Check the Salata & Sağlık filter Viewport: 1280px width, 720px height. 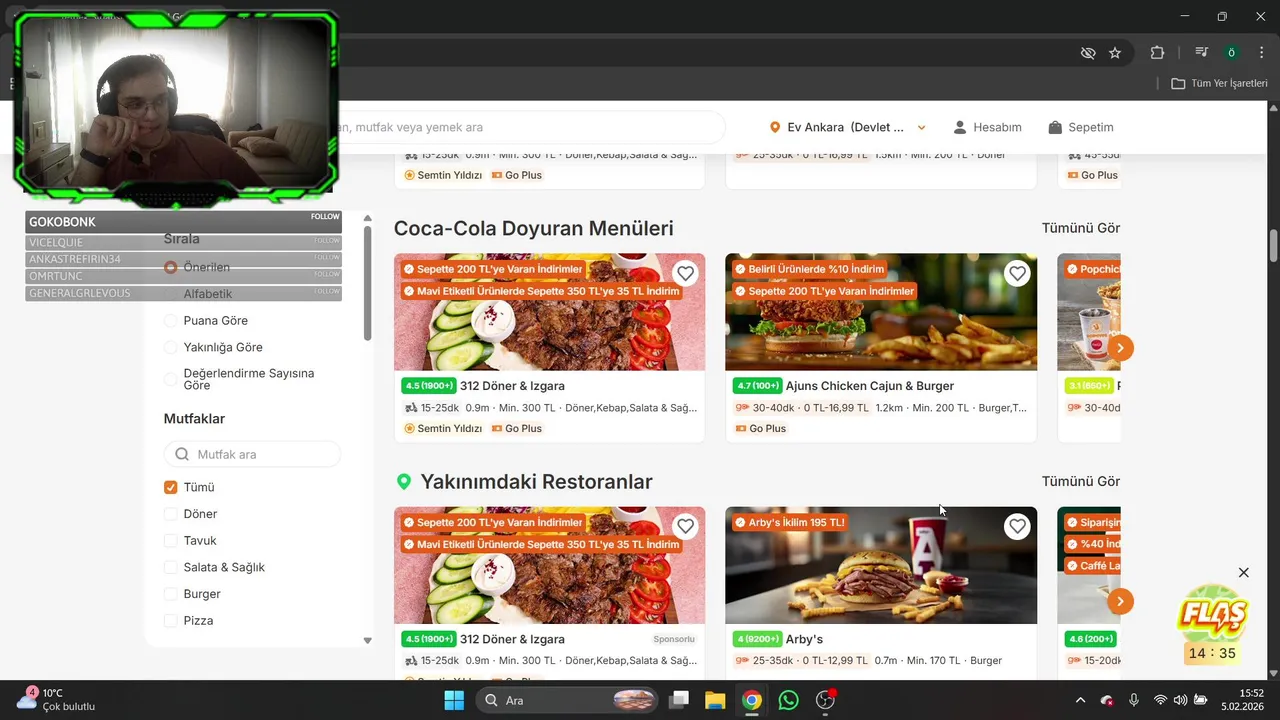pyautogui.click(x=171, y=567)
